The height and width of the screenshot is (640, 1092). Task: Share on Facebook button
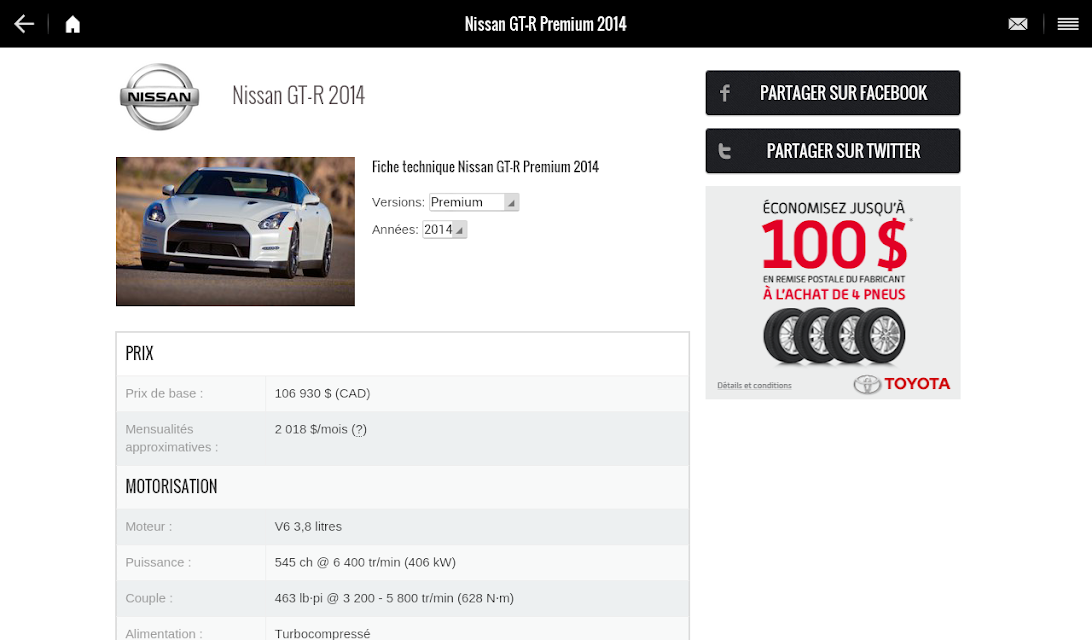click(832, 93)
